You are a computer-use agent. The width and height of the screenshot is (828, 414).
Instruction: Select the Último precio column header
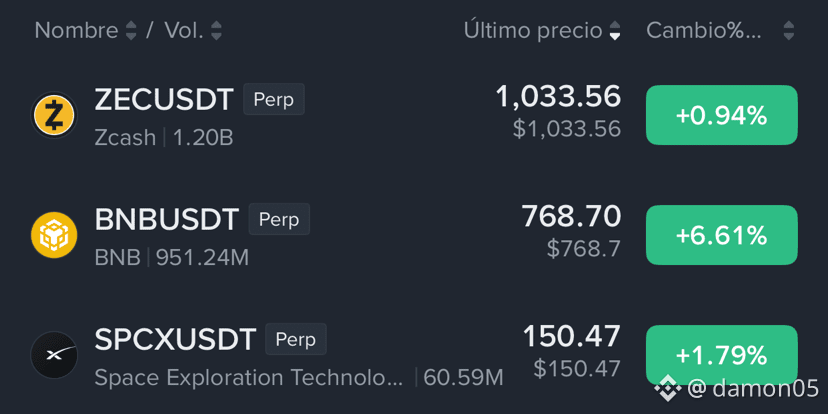pos(533,31)
